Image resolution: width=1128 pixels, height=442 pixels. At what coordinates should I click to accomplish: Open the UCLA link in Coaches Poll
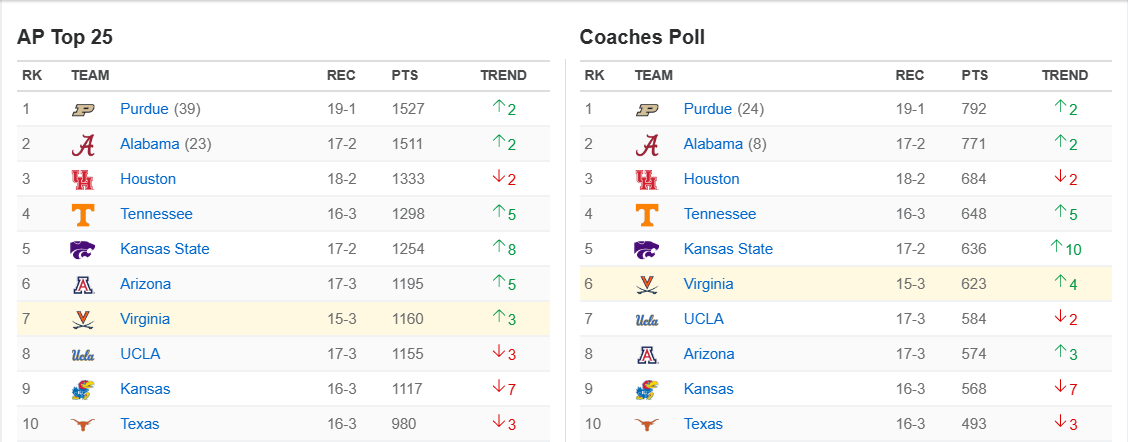pos(704,319)
